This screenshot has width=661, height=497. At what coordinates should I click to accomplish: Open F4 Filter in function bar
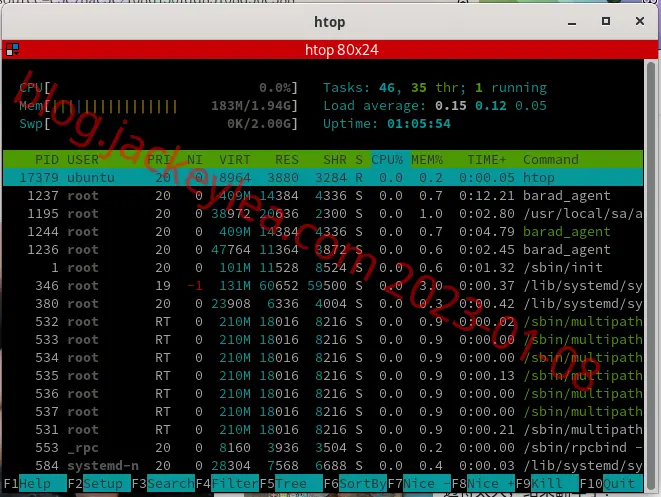tap(227, 484)
